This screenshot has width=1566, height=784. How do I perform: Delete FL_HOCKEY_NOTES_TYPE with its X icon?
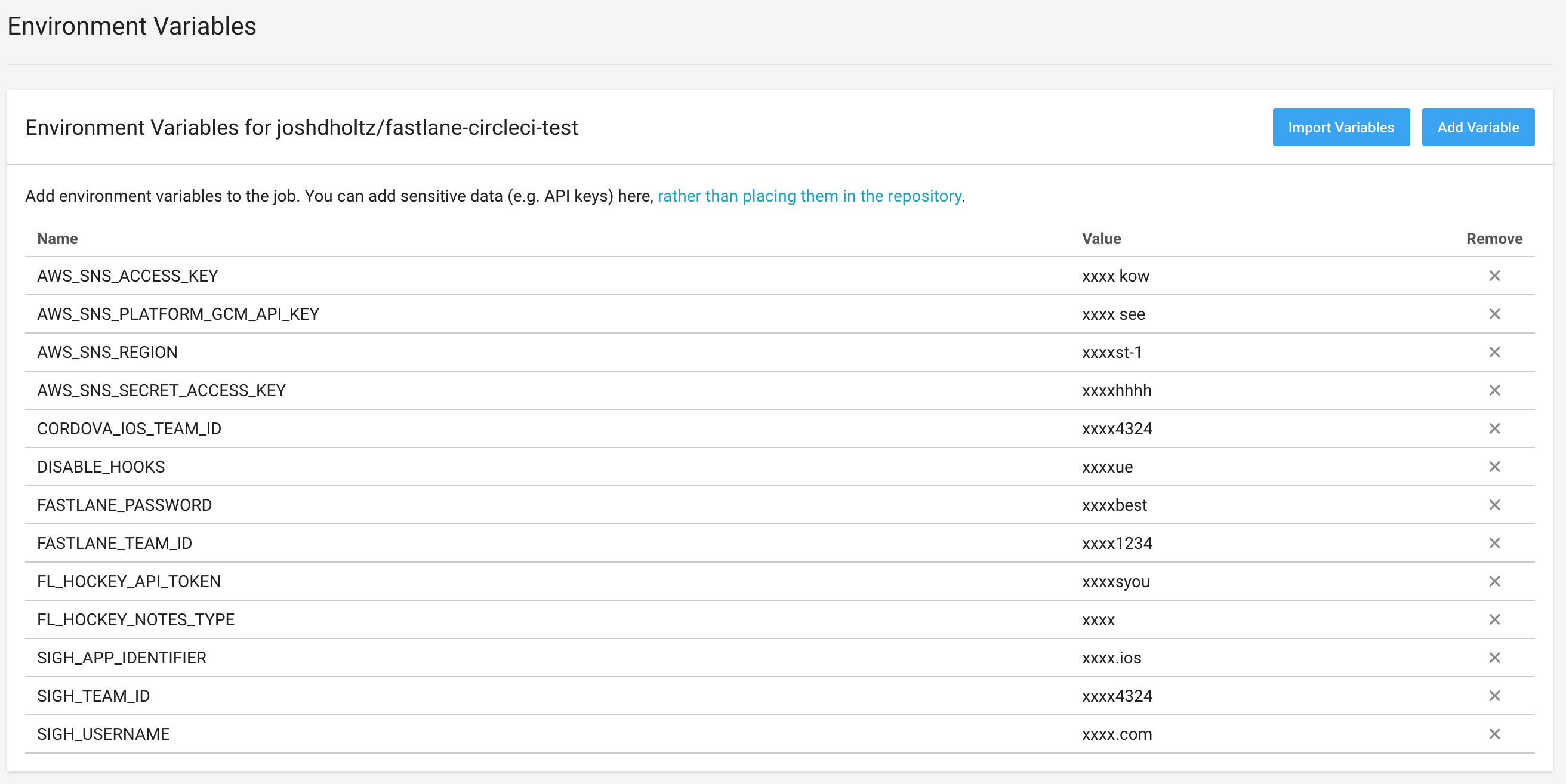1494,619
